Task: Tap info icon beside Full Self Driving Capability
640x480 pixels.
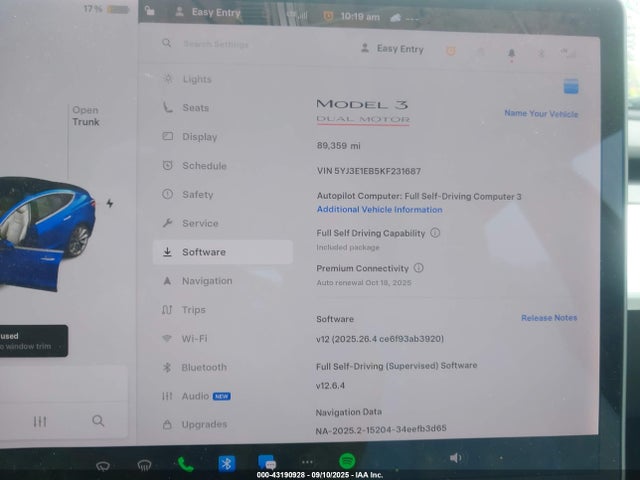Action: coord(435,233)
